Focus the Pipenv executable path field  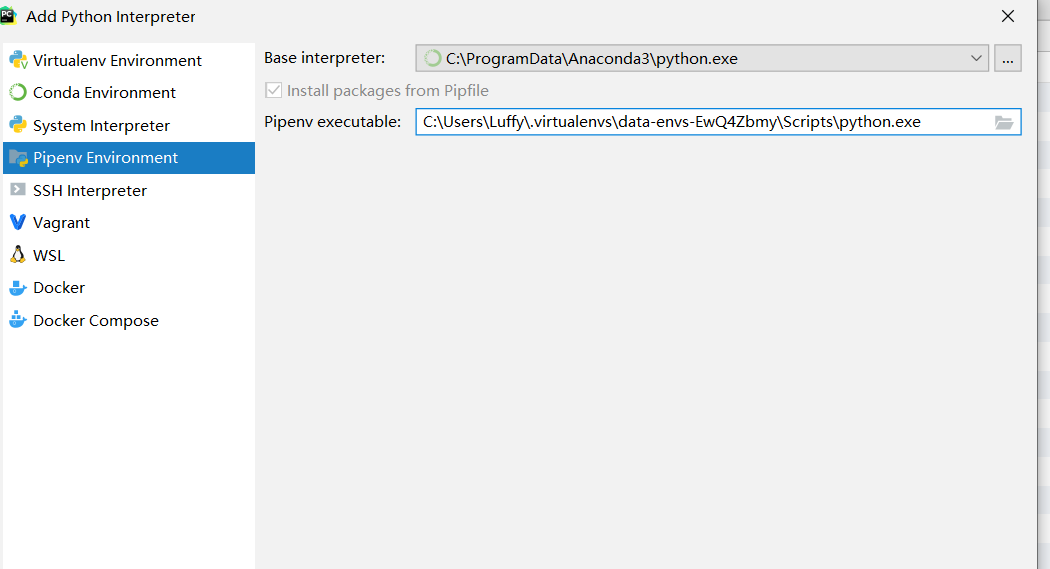[718, 122]
